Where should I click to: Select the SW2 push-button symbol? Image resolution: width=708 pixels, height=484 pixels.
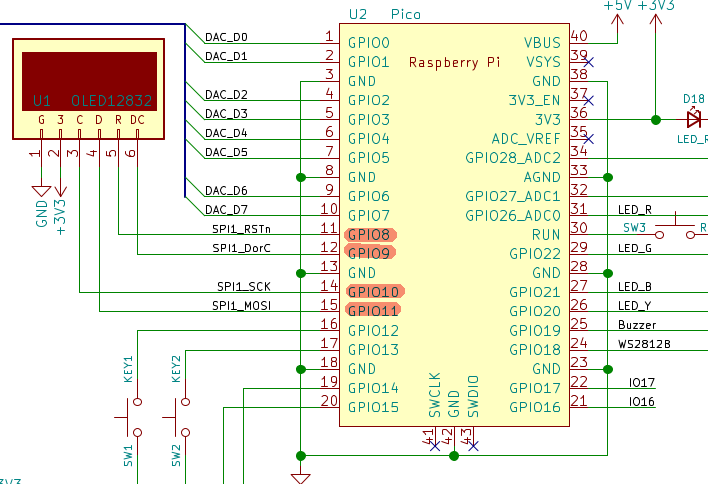[x=177, y=417]
